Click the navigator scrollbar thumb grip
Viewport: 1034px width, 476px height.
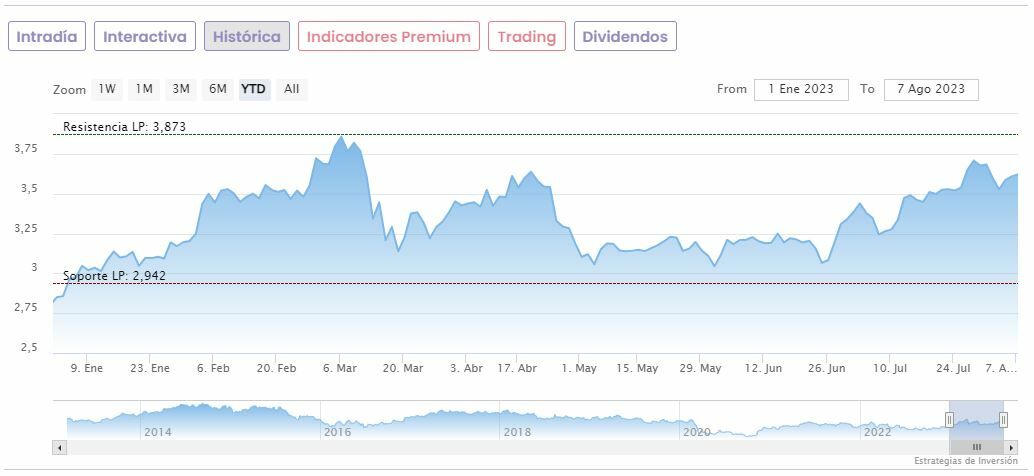(977, 447)
